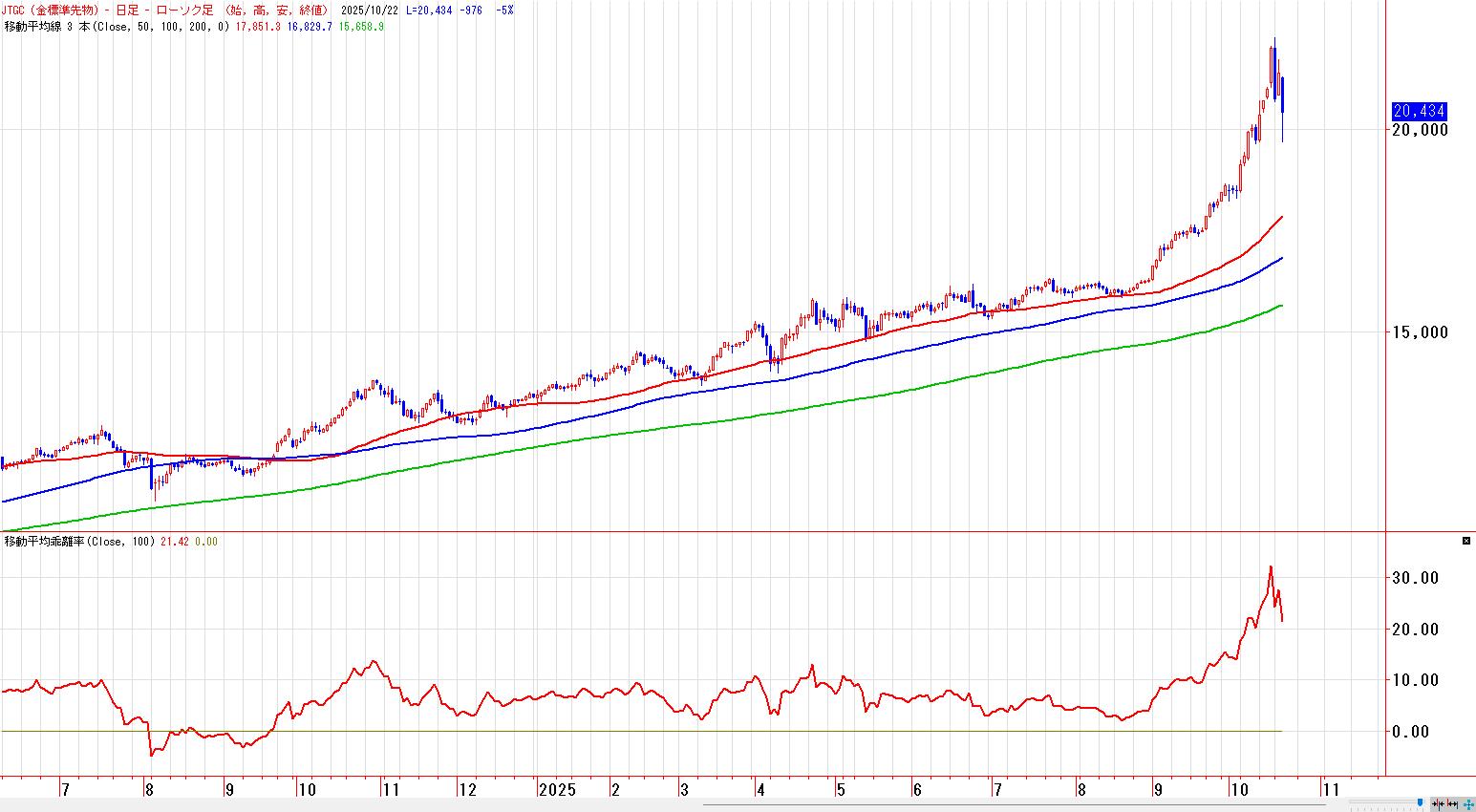
Task: Click the 移動平均乖離率(Close, 100) label
Action: coord(79,542)
